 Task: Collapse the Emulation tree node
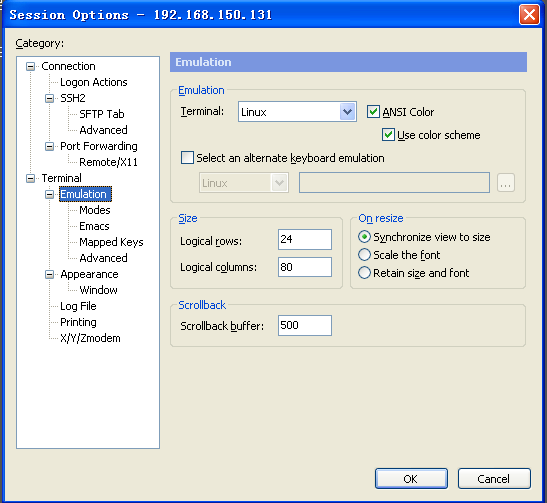50,194
